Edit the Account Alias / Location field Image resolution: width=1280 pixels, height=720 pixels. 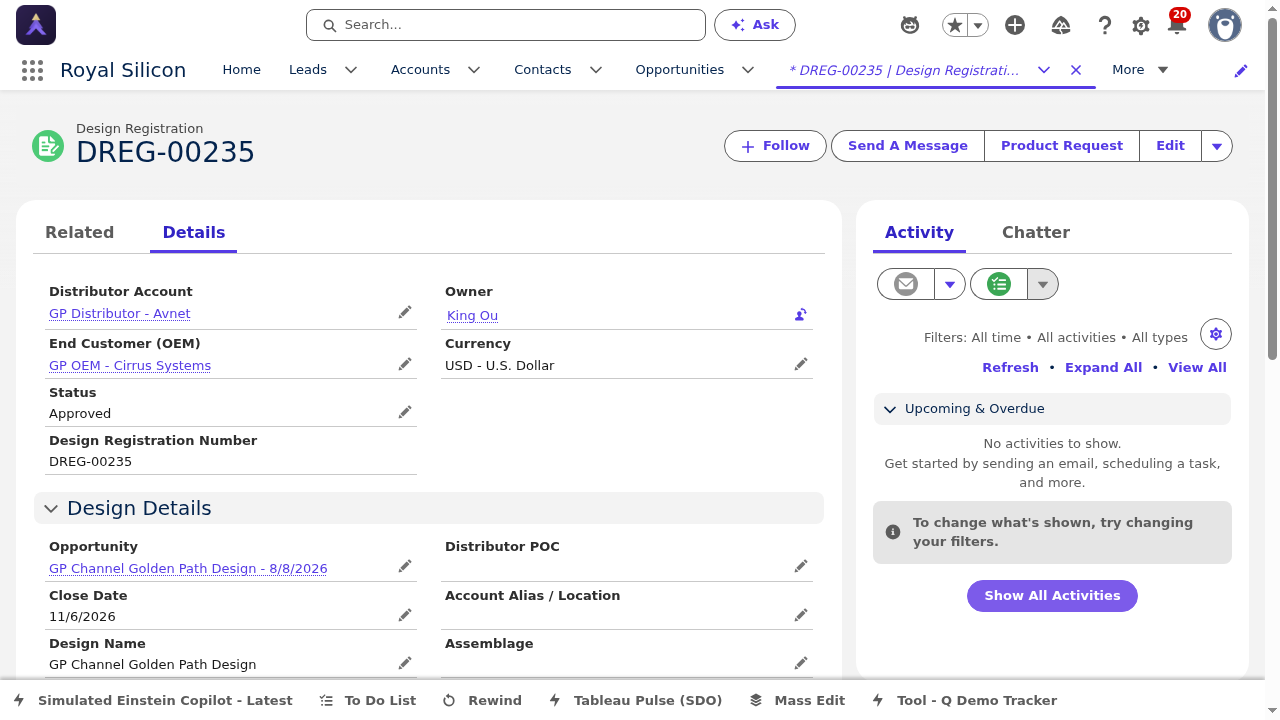click(801, 615)
